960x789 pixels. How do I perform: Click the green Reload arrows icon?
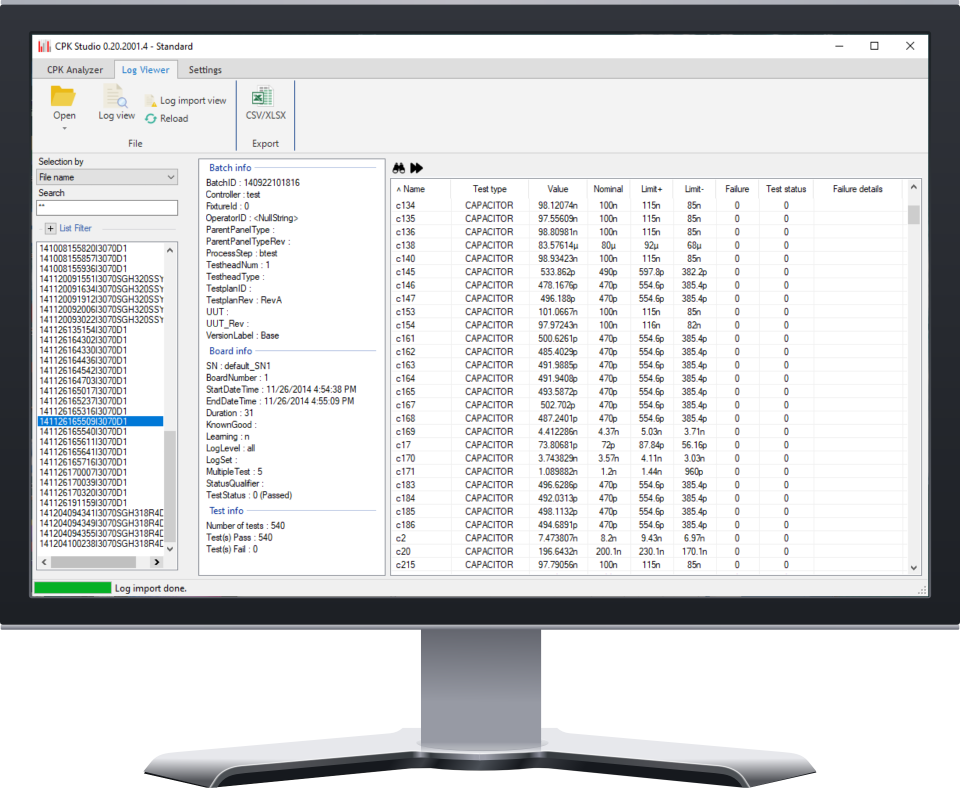[151, 118]
